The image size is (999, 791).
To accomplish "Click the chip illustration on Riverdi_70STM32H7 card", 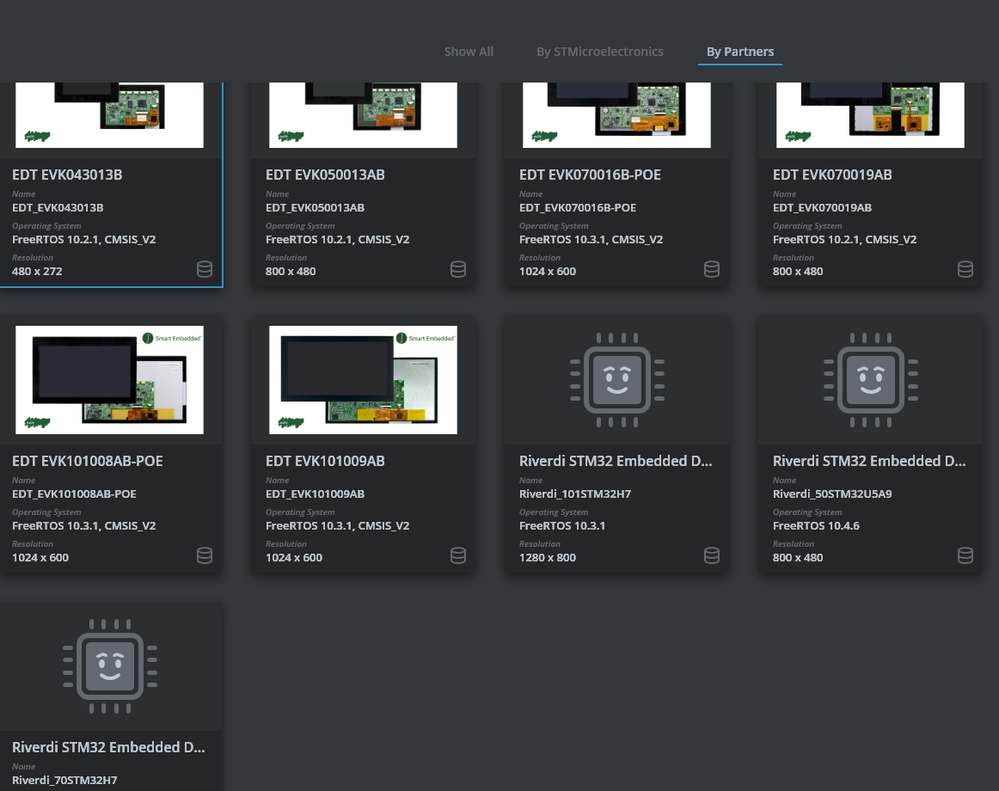I will click(110, 666).
